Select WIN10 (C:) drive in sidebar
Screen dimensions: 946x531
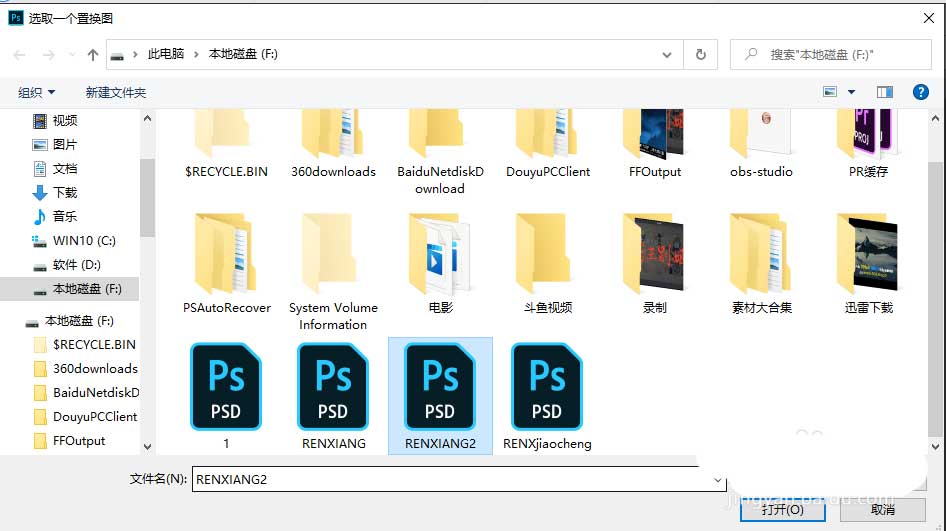point(84,241)
